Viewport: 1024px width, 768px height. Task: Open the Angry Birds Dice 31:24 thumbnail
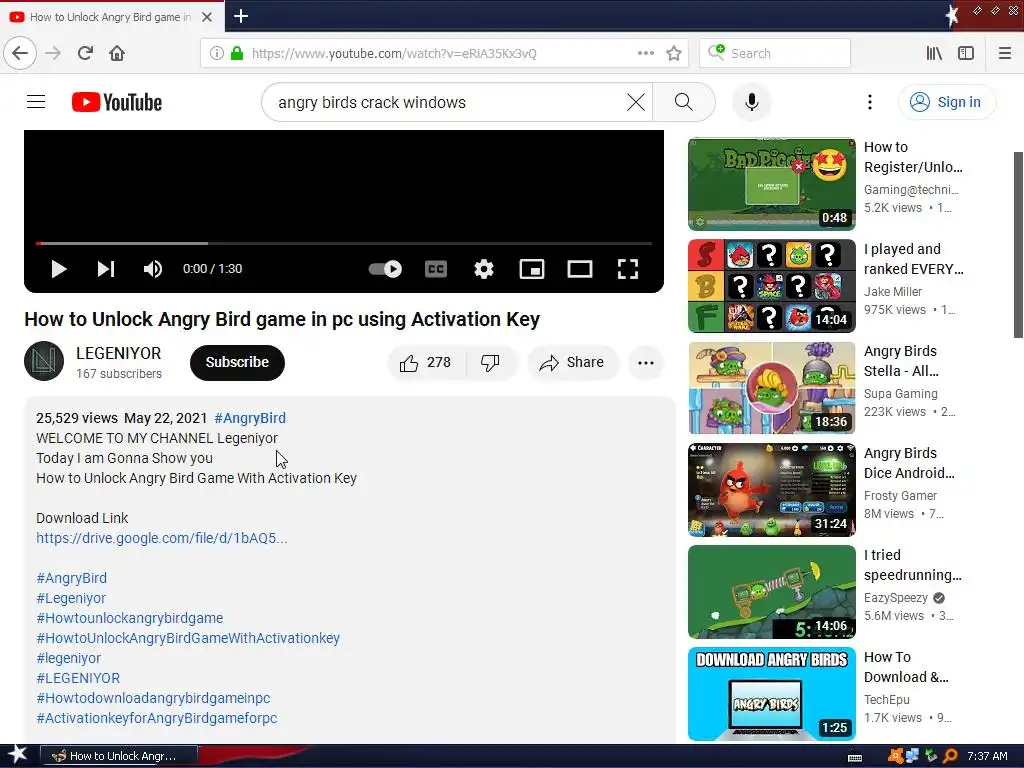pos(771,490)
